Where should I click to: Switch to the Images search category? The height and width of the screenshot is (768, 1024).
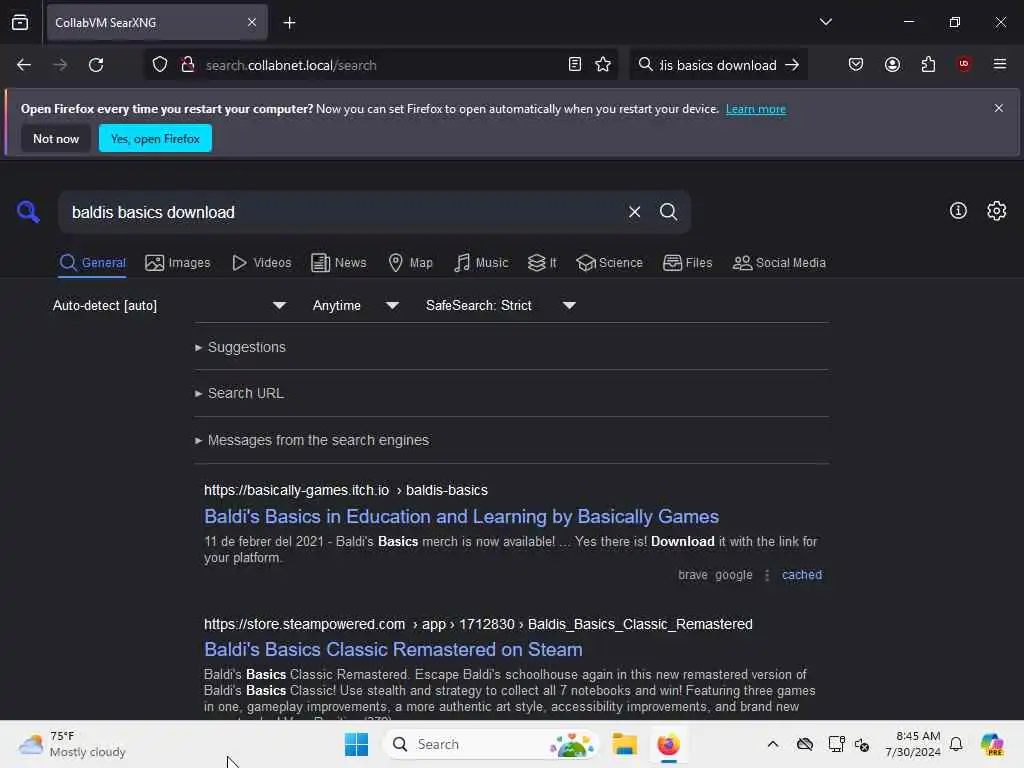178,263
